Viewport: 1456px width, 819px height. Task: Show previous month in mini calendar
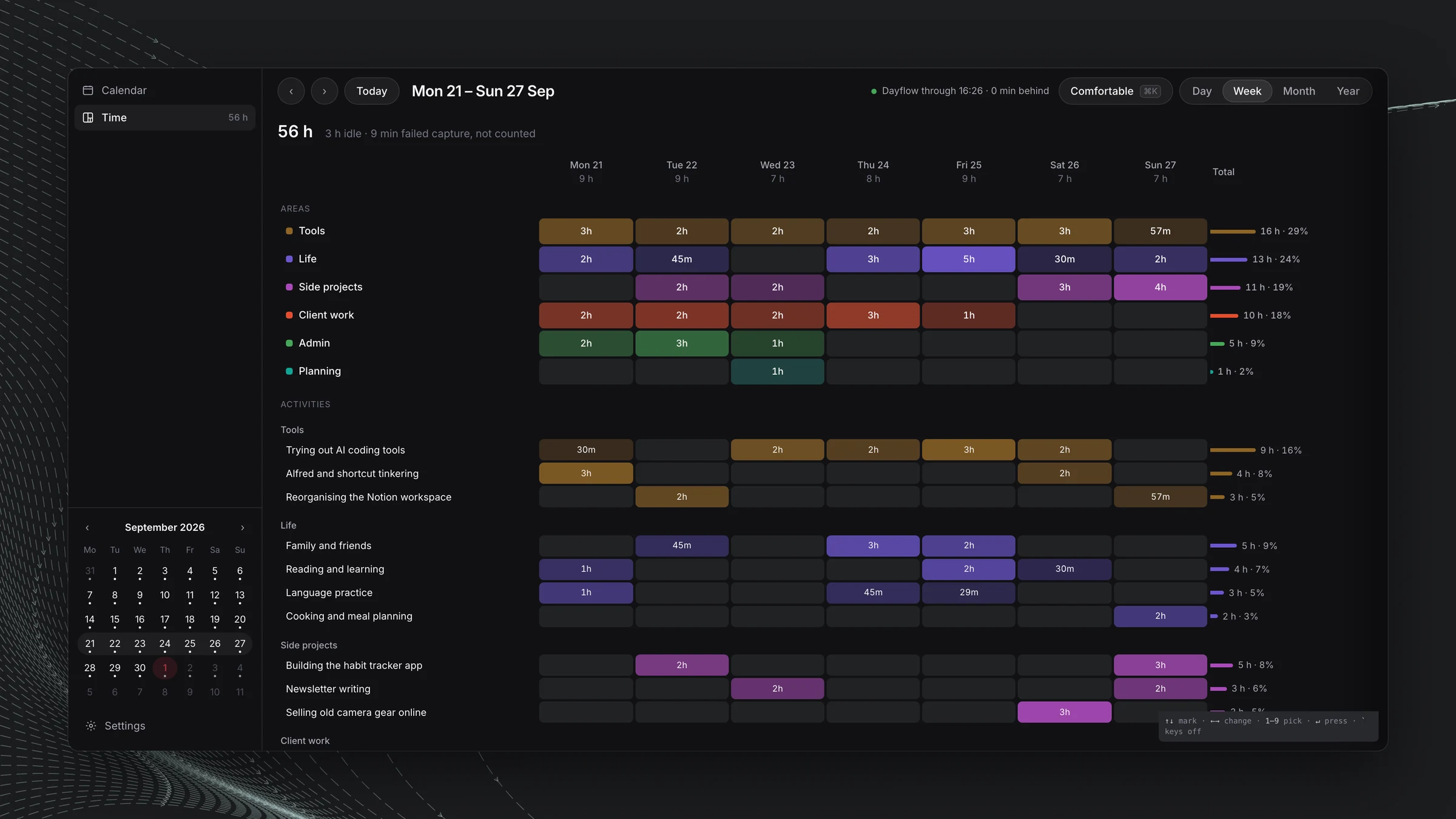tap(87, 528)
